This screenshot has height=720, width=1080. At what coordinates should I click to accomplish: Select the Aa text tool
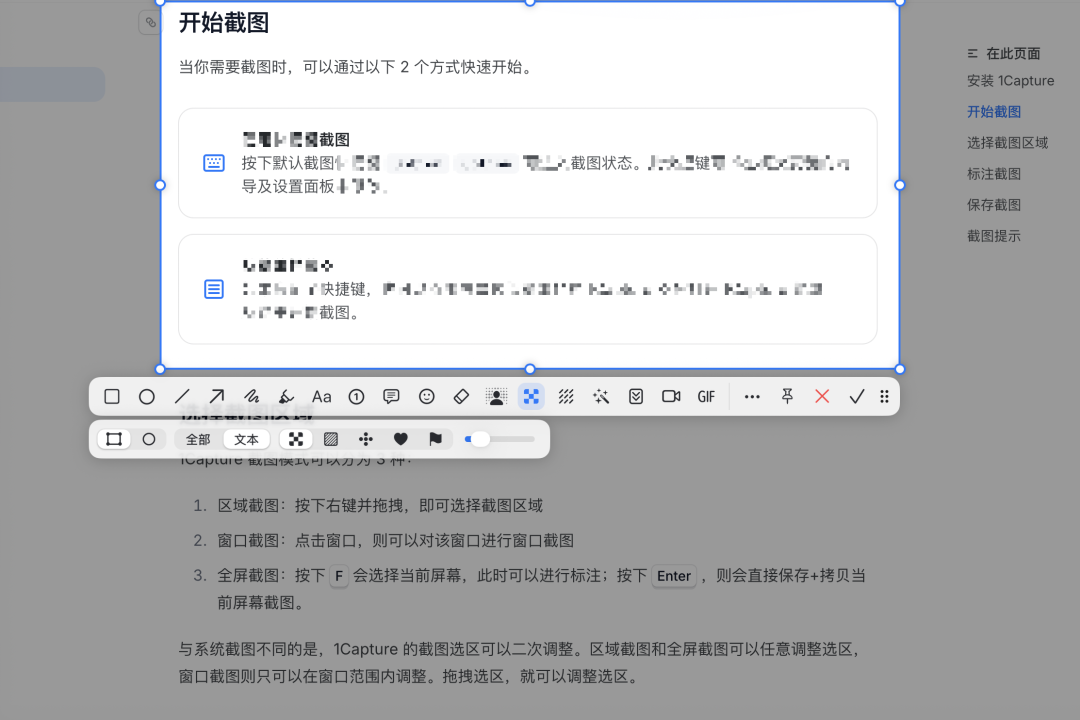322,397
